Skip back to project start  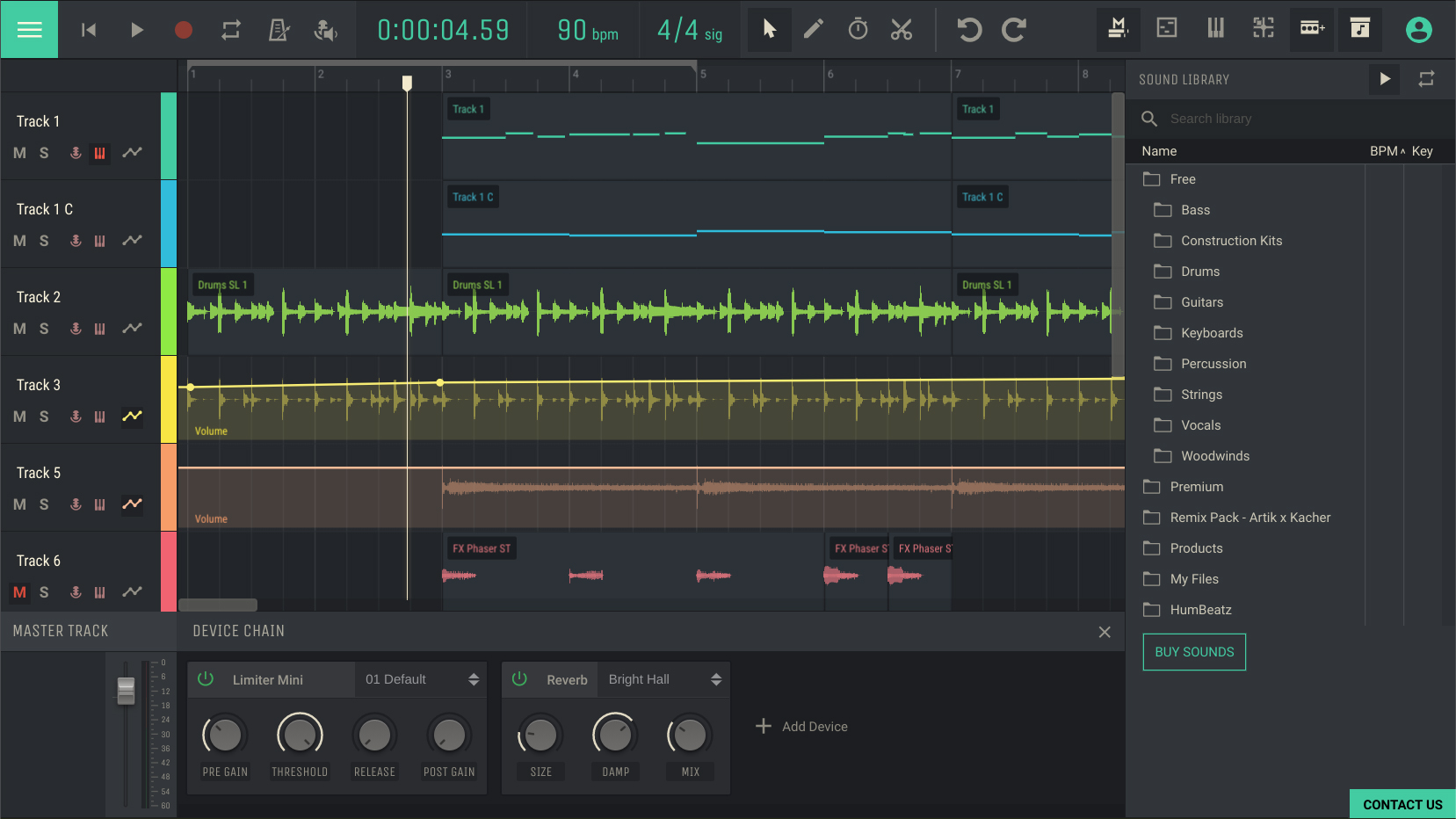pyautogui.click(x=89, y=30)
